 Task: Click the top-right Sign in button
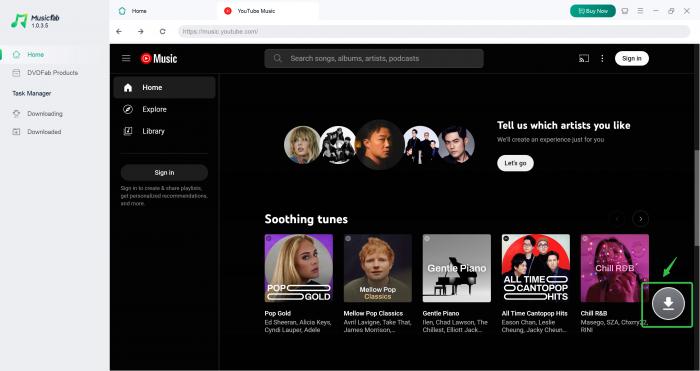[632, 58]
